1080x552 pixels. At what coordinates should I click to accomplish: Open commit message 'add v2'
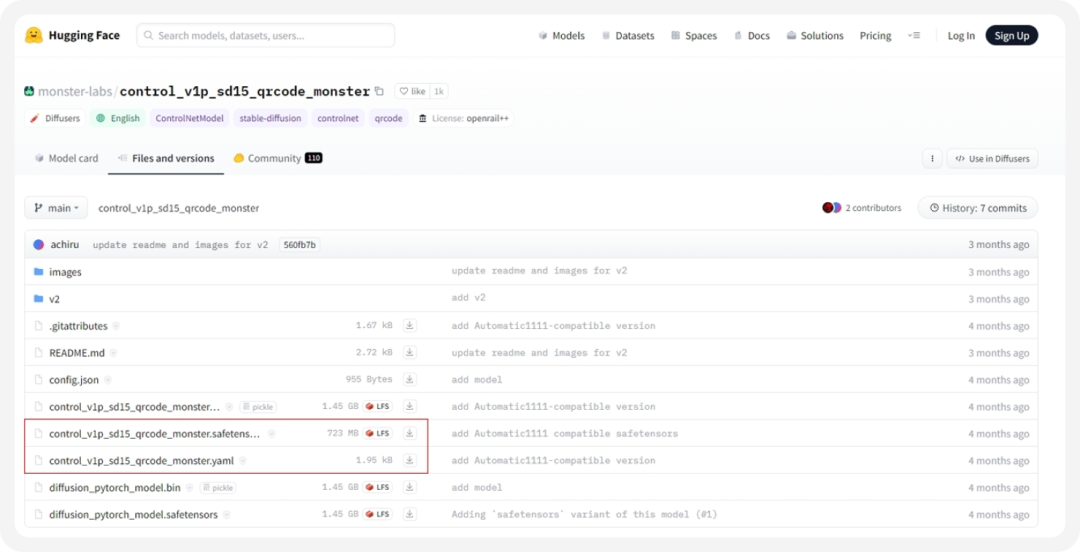466,299
